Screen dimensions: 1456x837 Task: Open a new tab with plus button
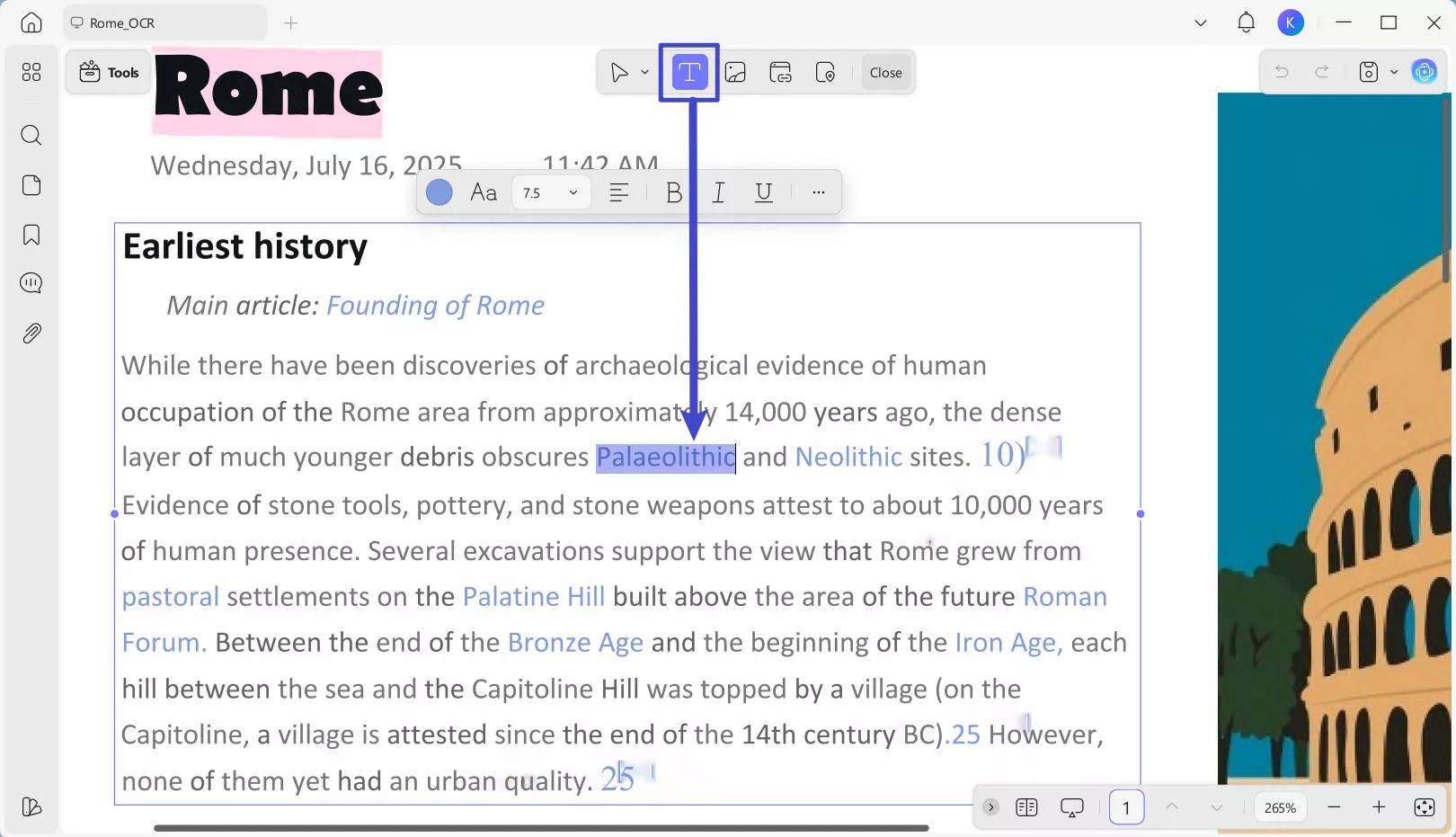click(x=291, y=23)
